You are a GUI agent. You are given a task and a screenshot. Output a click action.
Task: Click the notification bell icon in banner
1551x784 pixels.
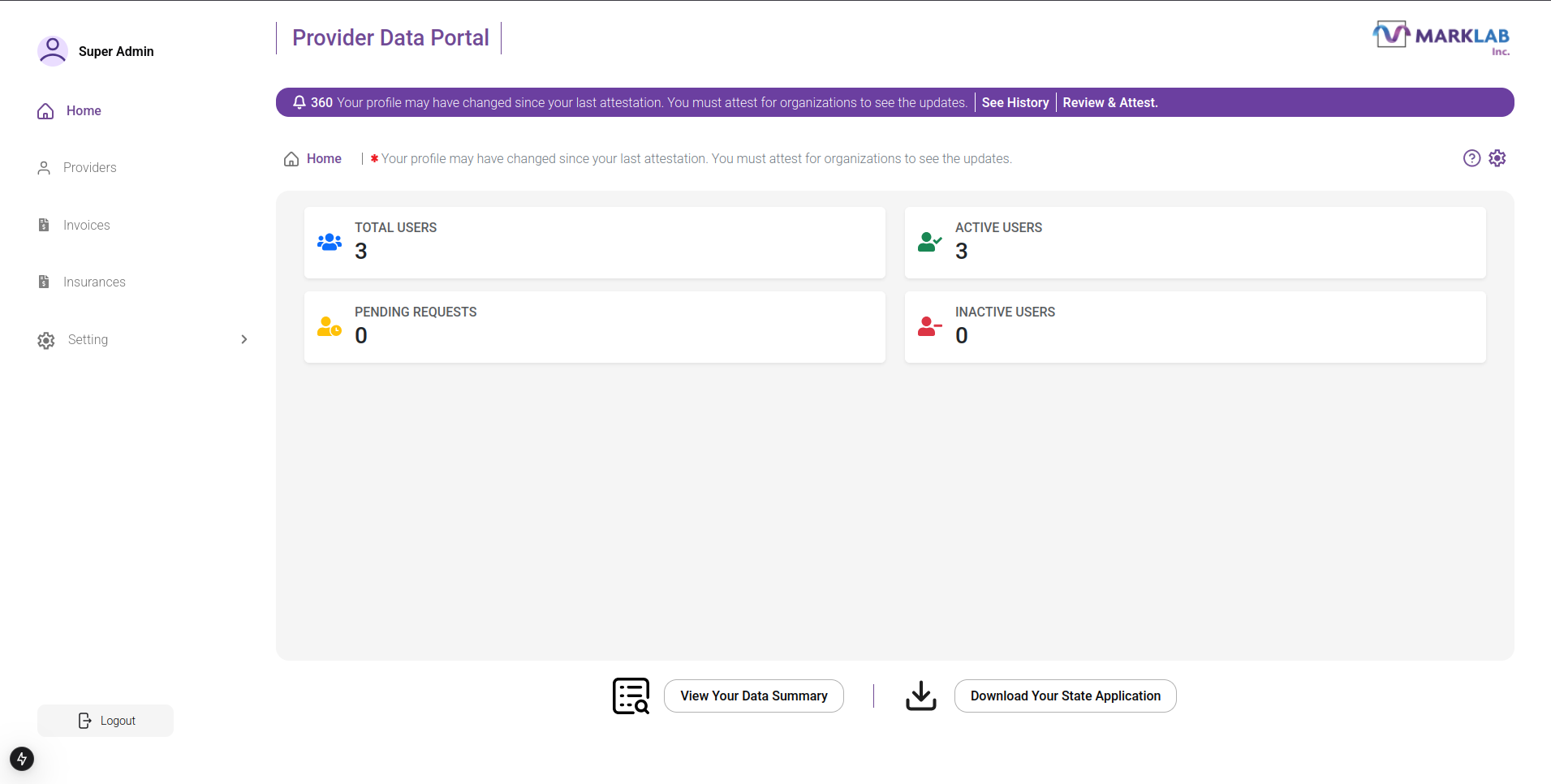[299, 102]
